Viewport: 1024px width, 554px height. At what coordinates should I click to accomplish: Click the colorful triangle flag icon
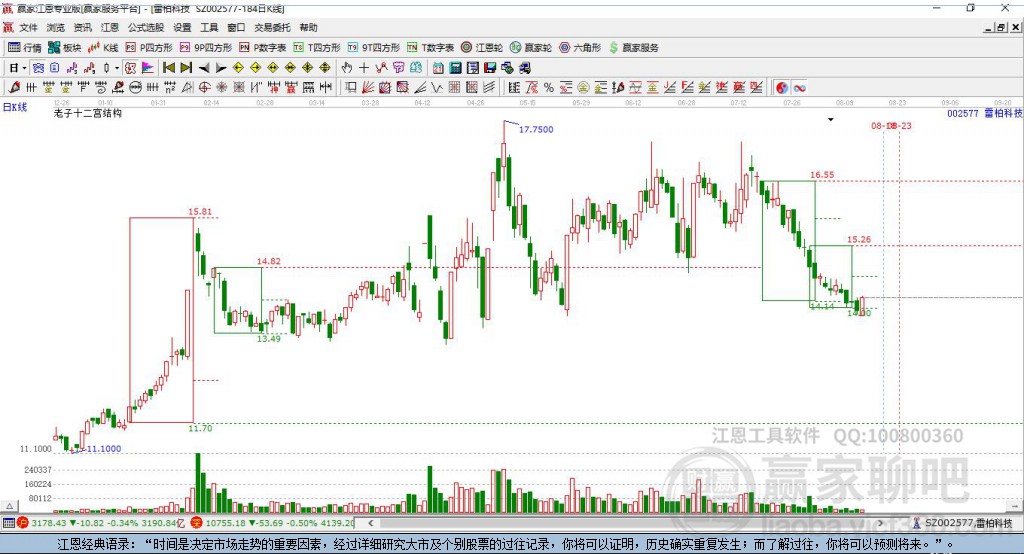[x=148, y=68]
